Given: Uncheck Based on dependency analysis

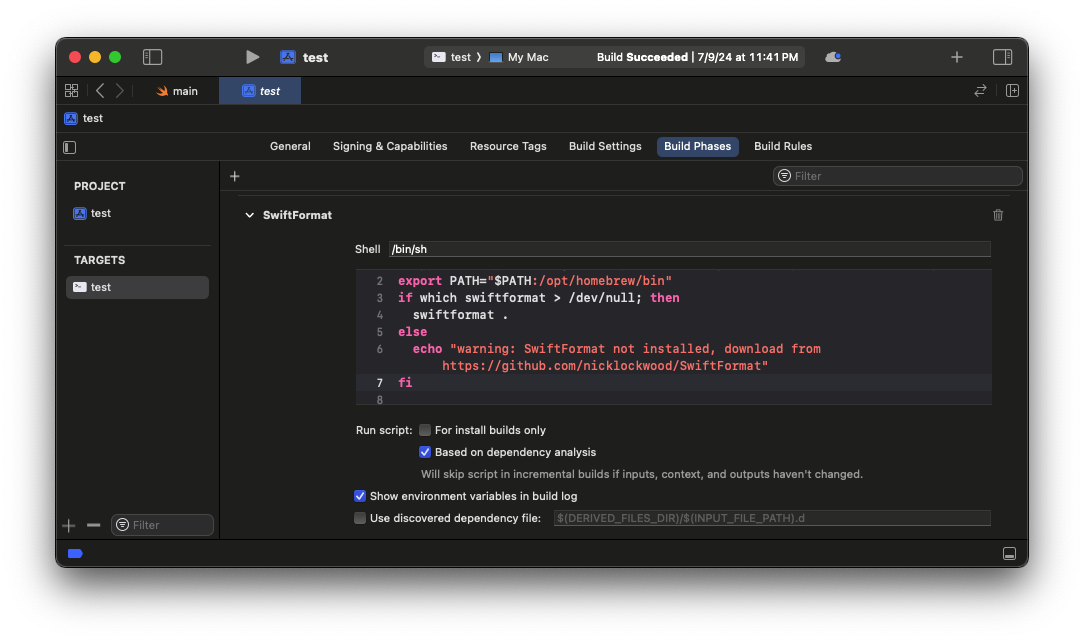Looking at the screenshot, I should (x=425, y=452).
